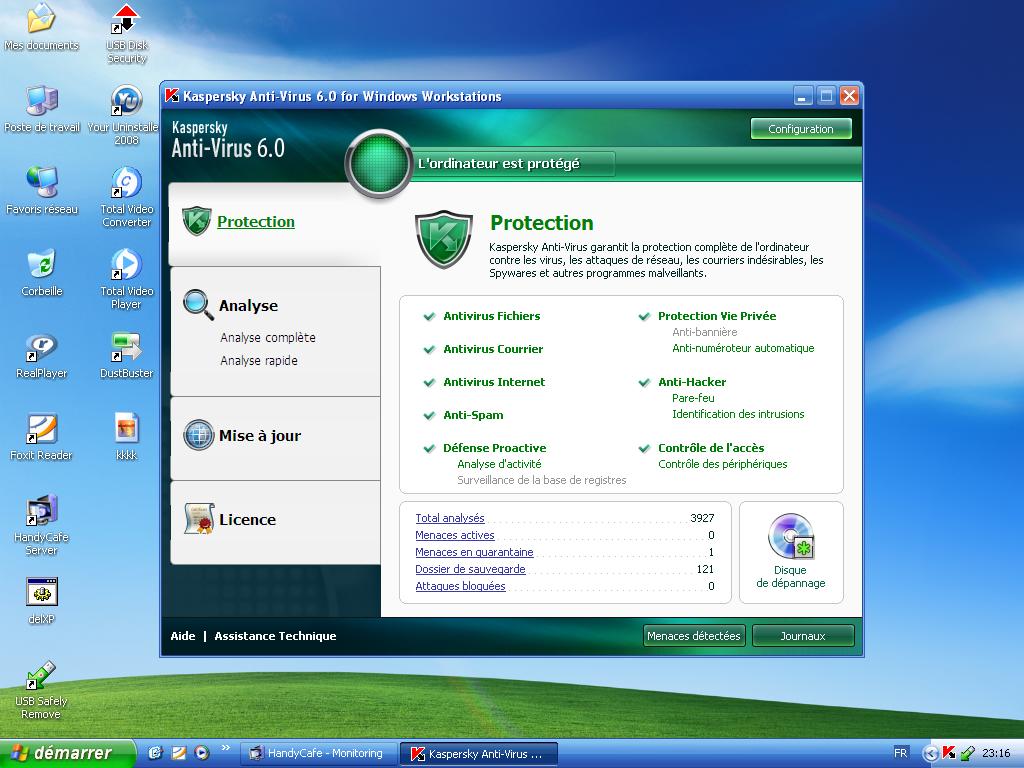Click the Licence certificate icon
Screen dimensions: 1024x768
coord(199,519)
